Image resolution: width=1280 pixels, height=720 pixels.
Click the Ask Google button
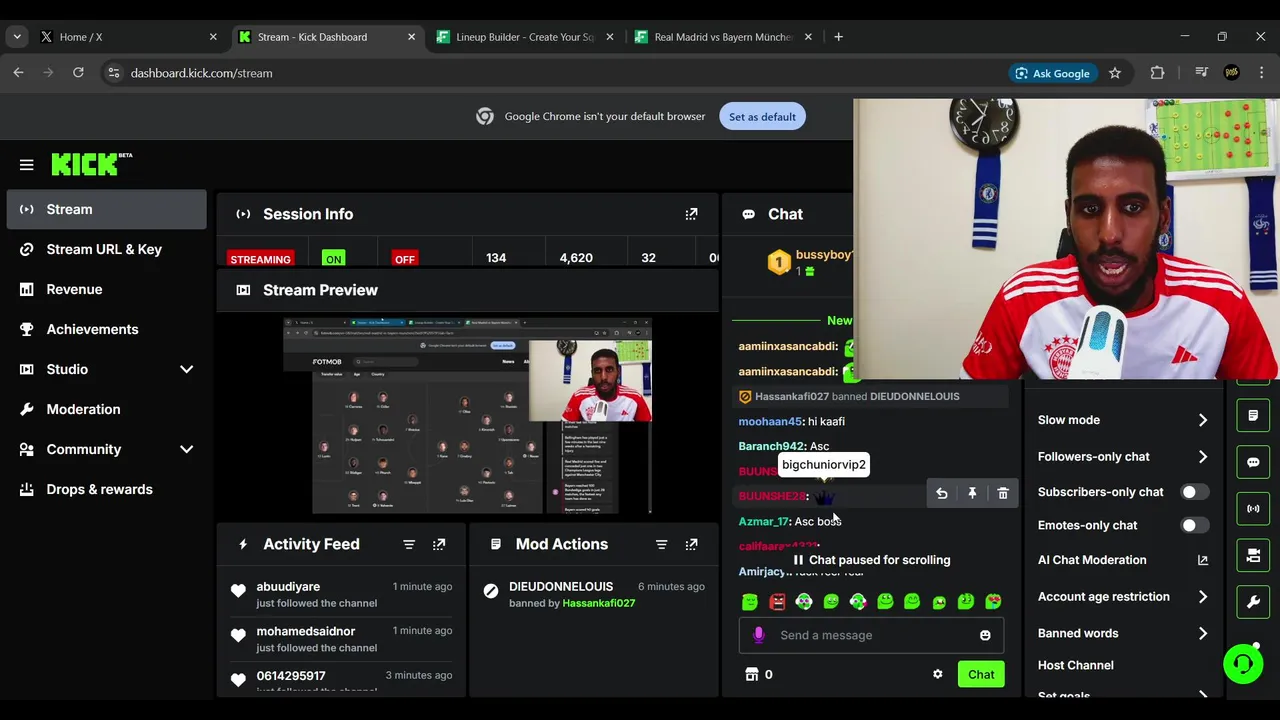[x=1052, y=73]
